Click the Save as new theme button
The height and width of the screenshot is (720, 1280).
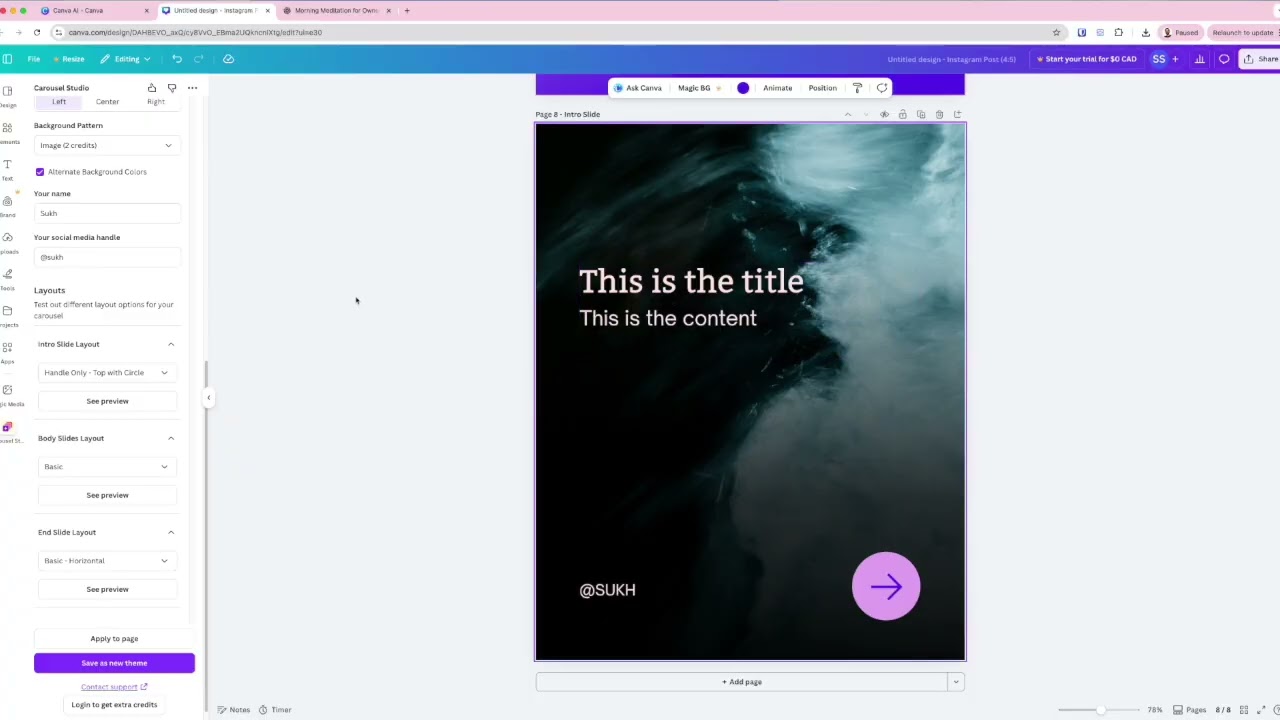pos(114,663)
